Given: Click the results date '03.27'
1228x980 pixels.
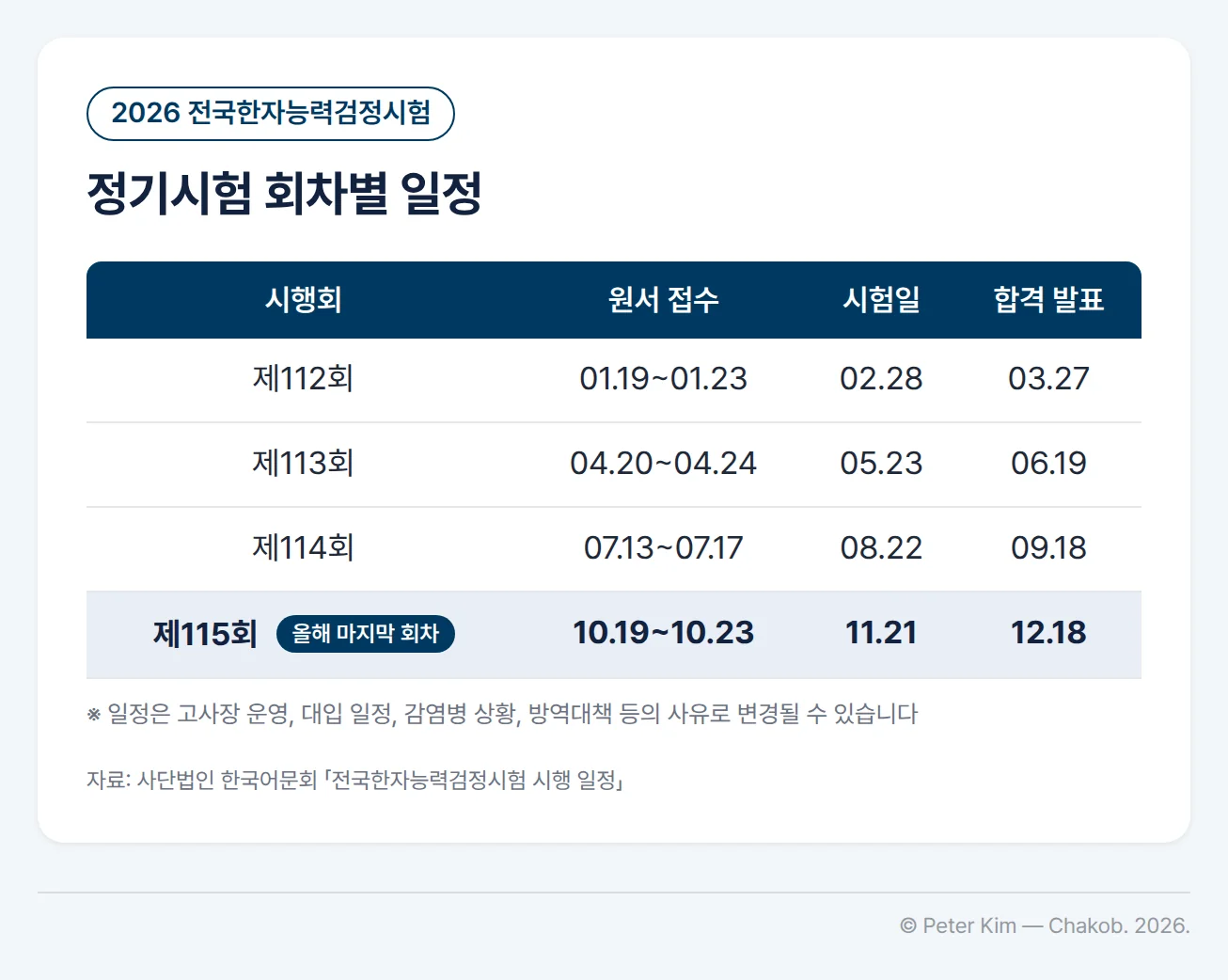Looking at the screenshot, I should pos(1048,379).
